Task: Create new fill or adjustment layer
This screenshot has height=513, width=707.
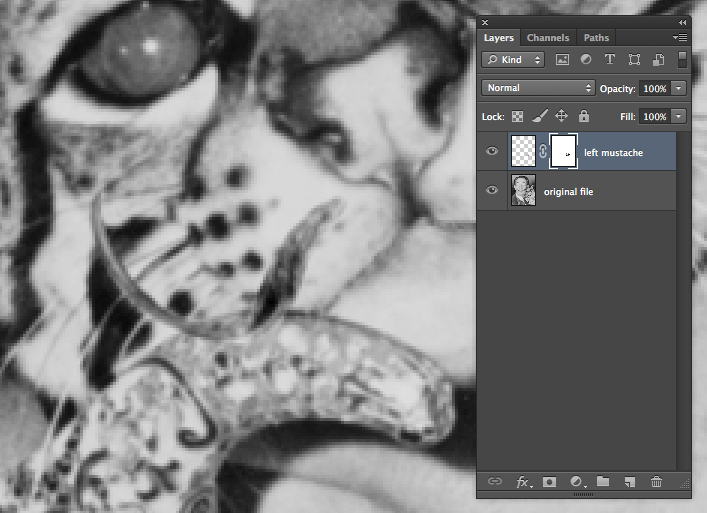Action: pos(577,482)
